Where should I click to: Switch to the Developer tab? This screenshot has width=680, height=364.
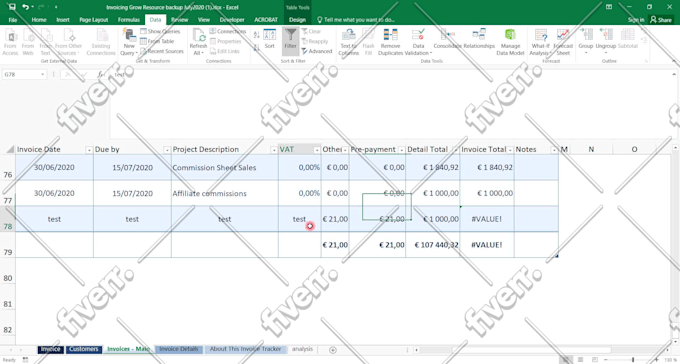(x=232, y=20)
